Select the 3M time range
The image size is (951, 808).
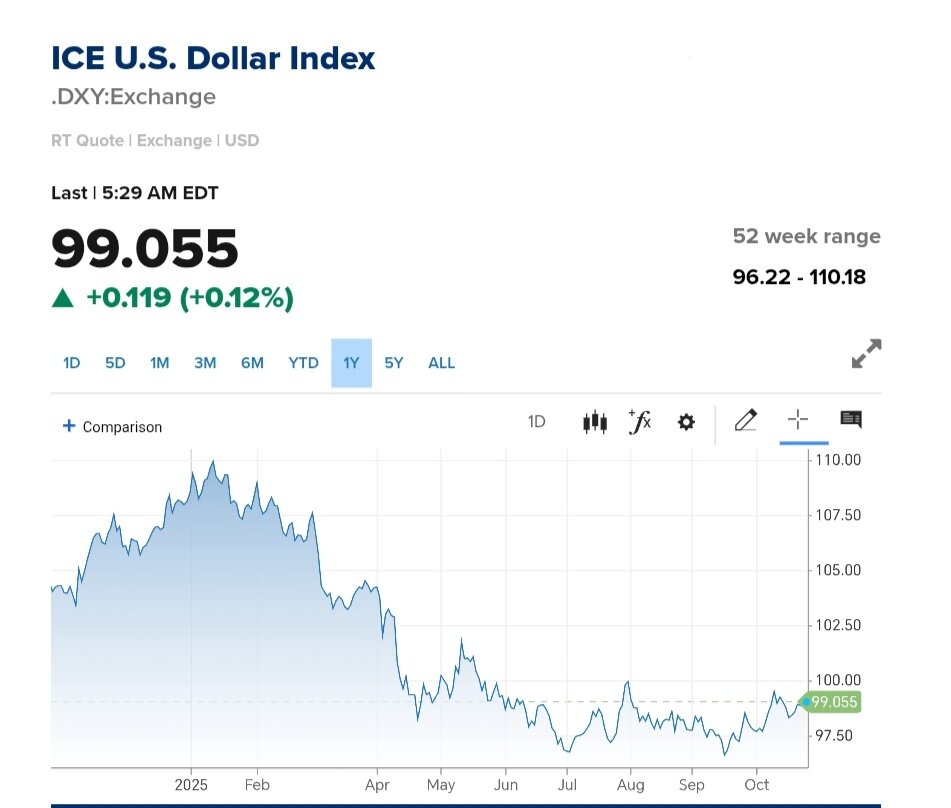205,363
